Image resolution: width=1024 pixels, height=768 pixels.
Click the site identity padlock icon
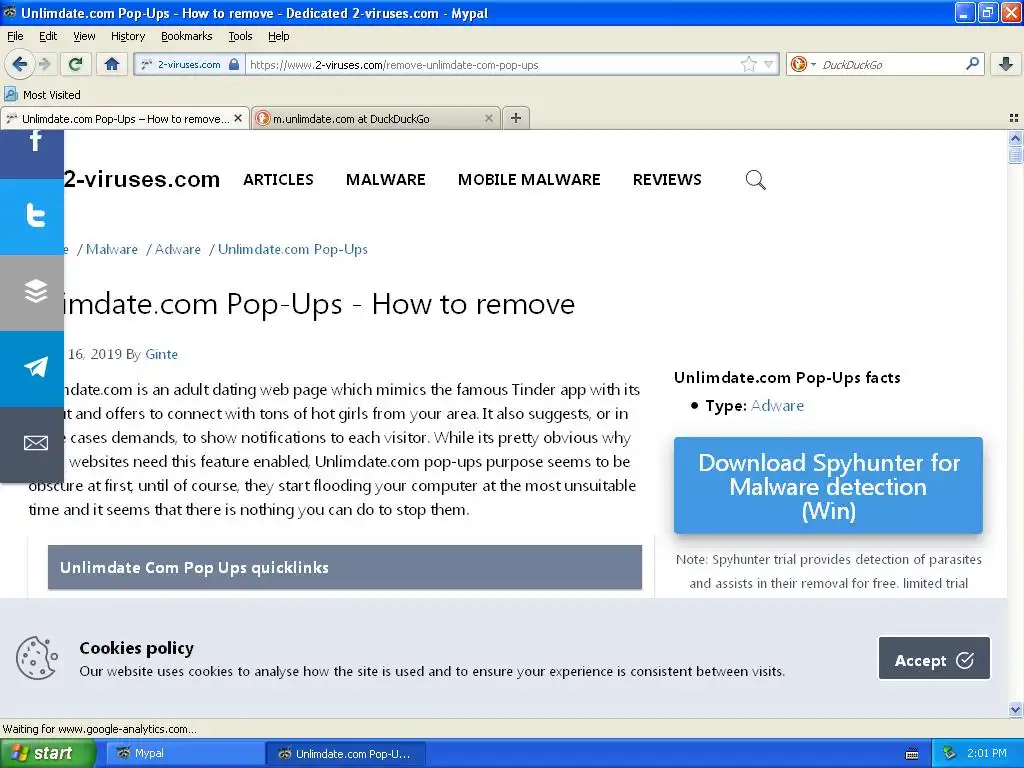[234, 64]
